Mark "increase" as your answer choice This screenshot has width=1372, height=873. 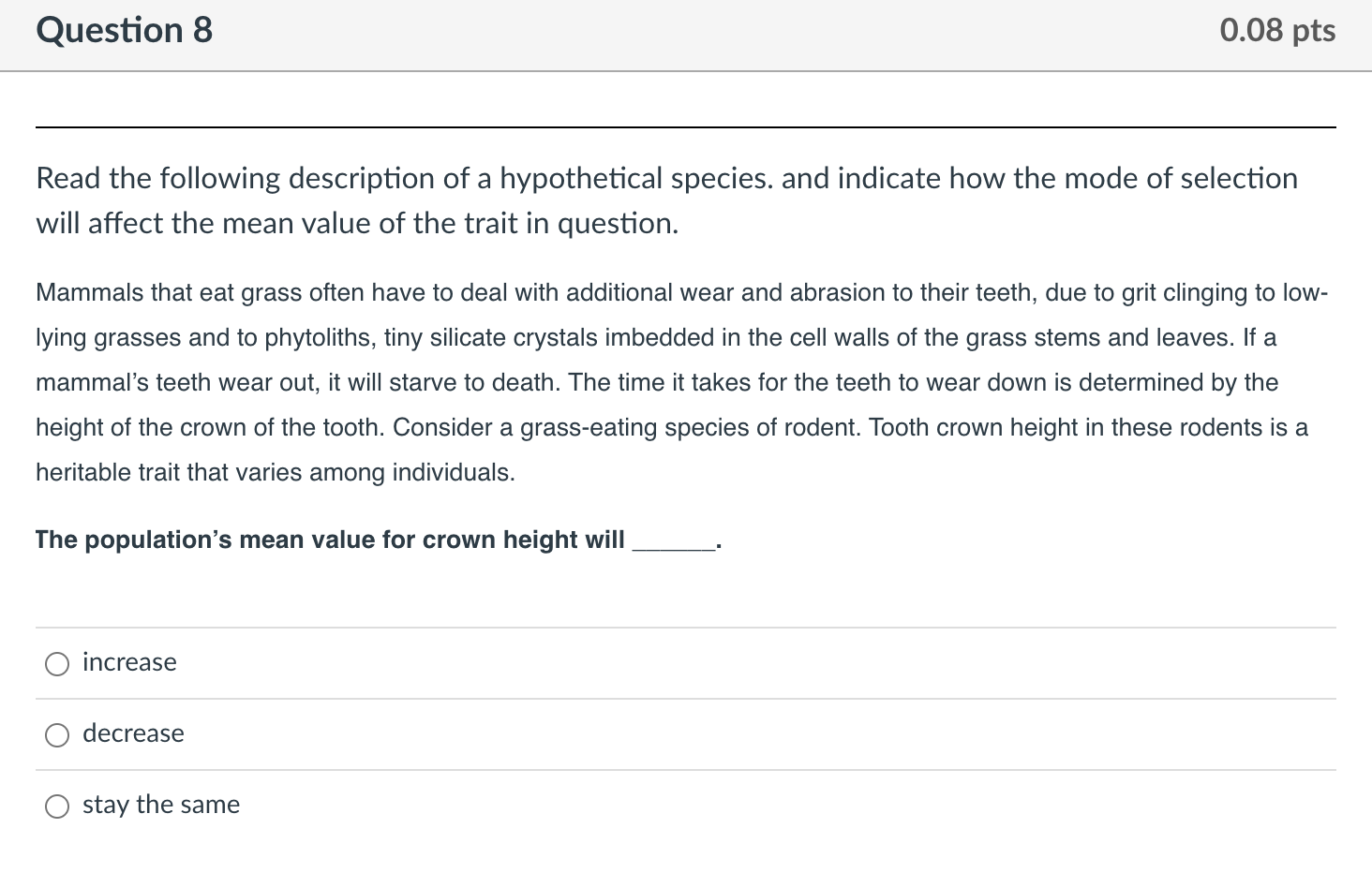[56, 663]
